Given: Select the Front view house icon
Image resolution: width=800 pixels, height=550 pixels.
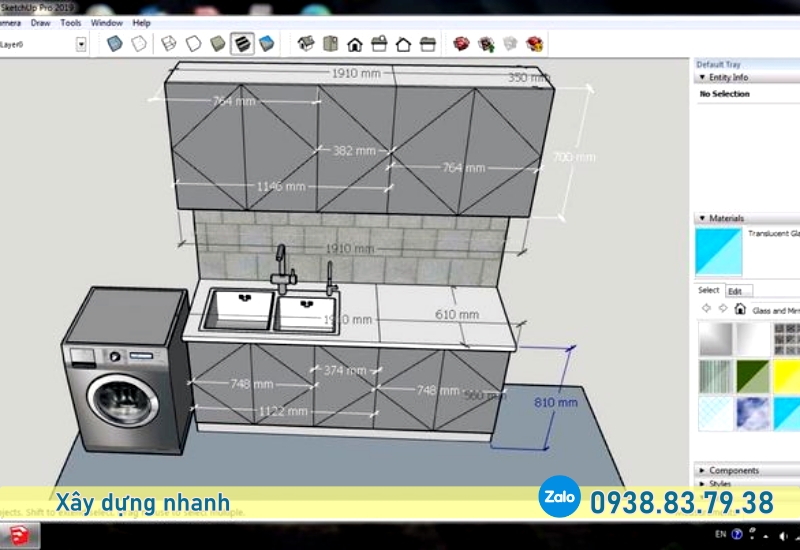Looking at the screenshot, I should tap(355, 44).
